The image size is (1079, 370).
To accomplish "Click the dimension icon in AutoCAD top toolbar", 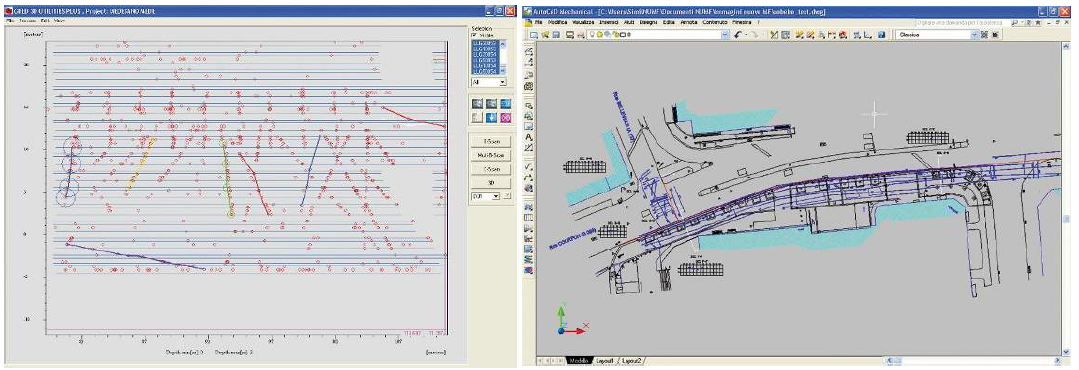I will (832, 34).
